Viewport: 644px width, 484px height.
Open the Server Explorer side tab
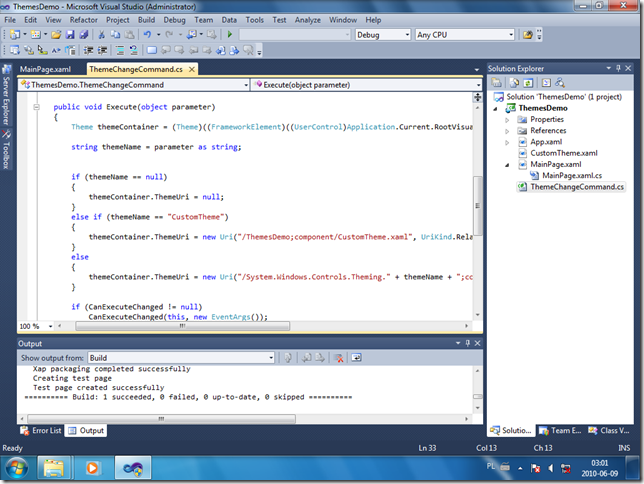(x=6, y=95)
